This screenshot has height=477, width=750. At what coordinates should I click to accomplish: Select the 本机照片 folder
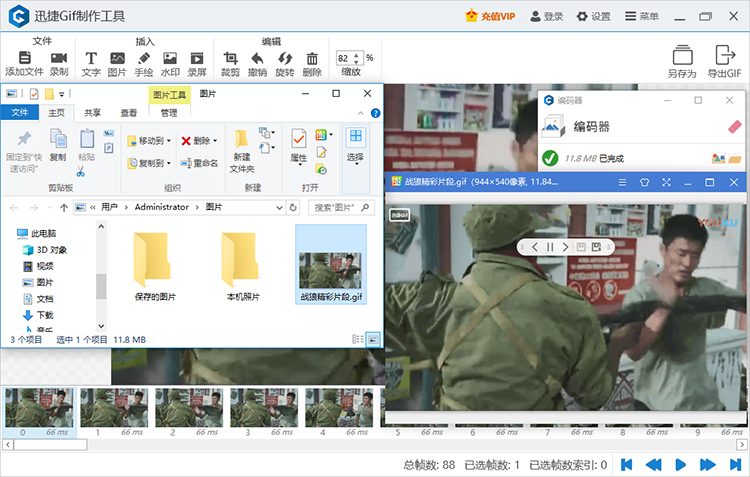[x=243, y=266]
